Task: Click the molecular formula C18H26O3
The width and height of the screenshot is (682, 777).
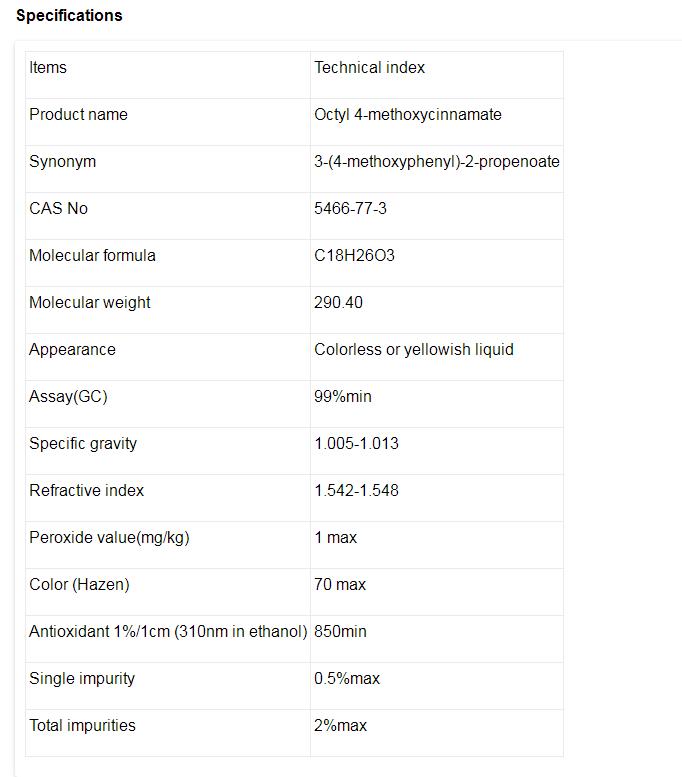Action: coord(354,256)
